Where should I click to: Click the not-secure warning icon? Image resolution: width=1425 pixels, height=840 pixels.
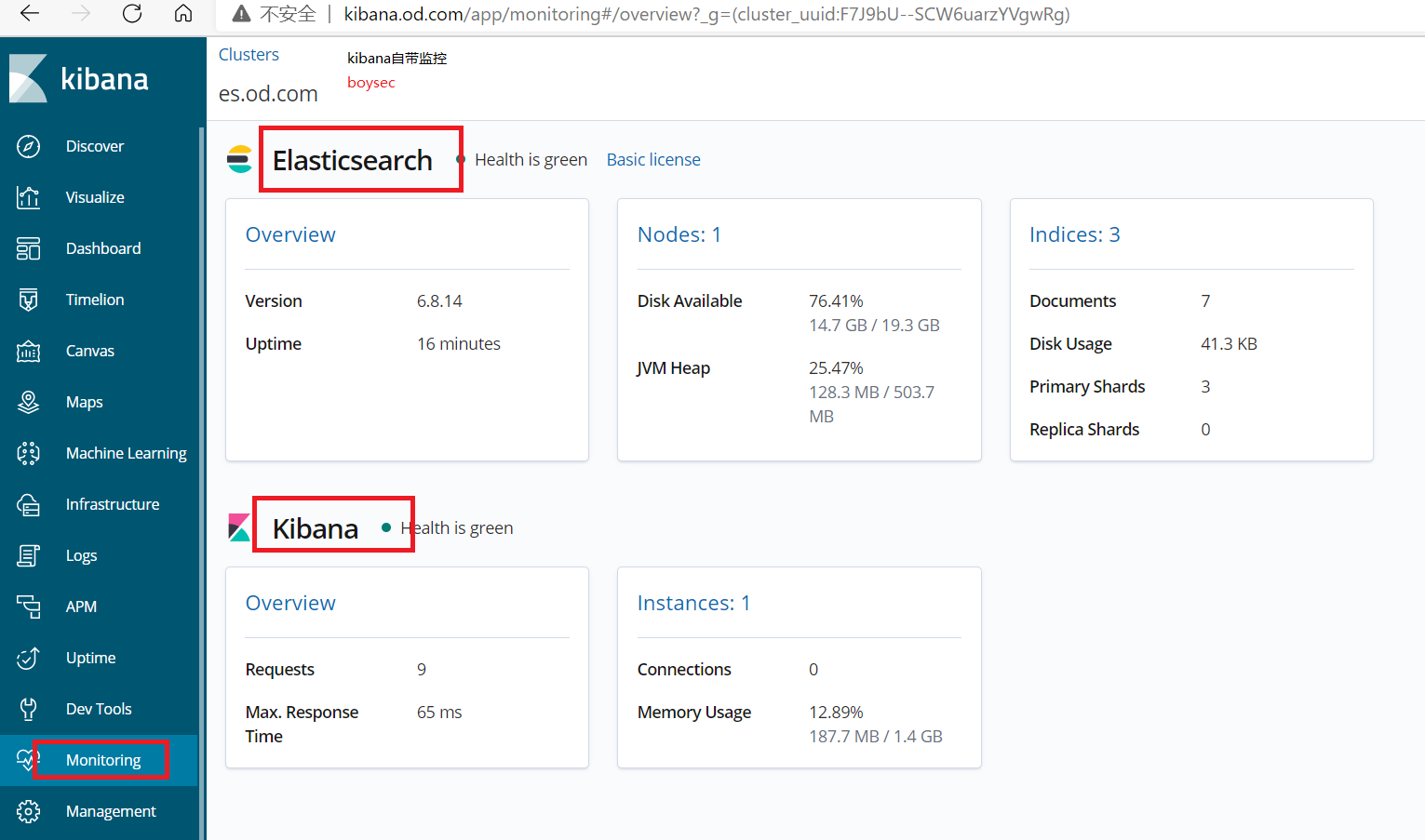(x=241, y=14)
